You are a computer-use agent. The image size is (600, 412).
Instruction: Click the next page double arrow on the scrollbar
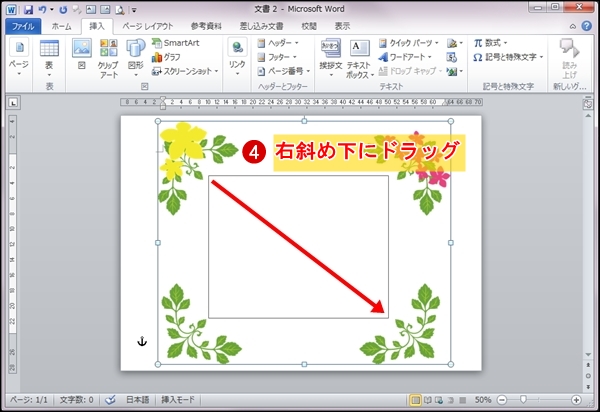(x=588, y=387)
